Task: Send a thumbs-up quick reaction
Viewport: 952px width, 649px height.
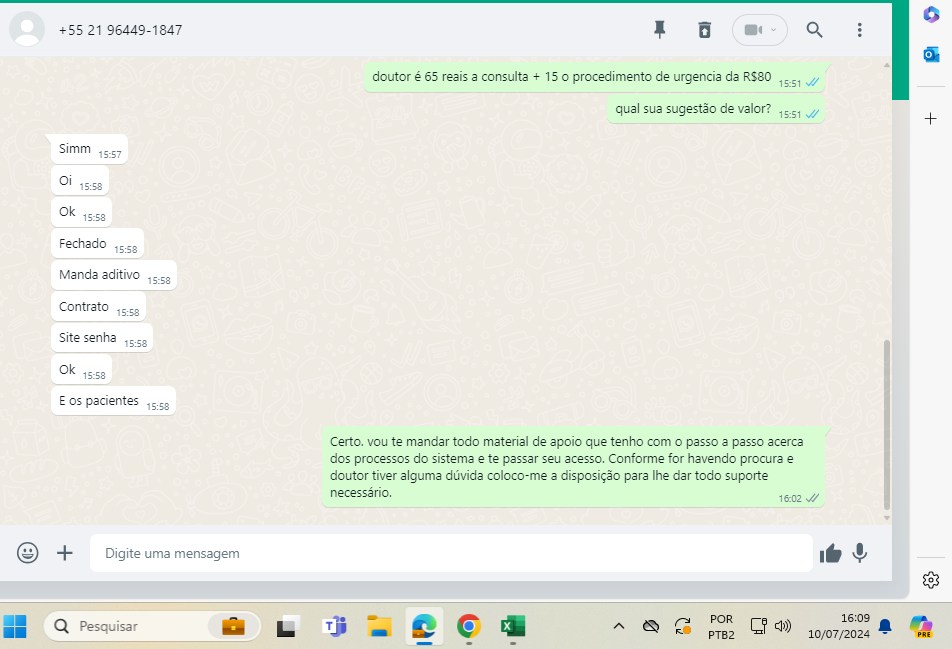Action: [x=830, y=553]
